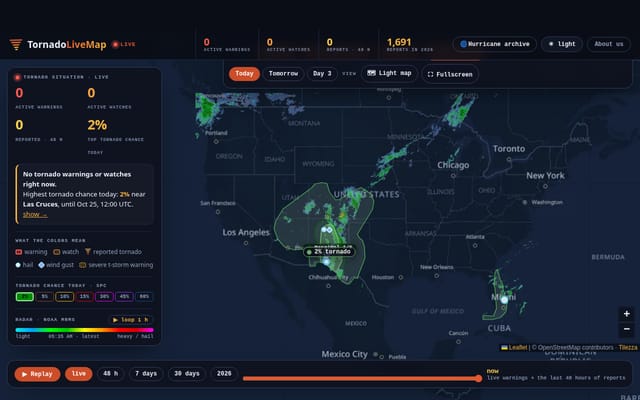Select the 48 h time range
640x400 pixels.
click(111, 373)
